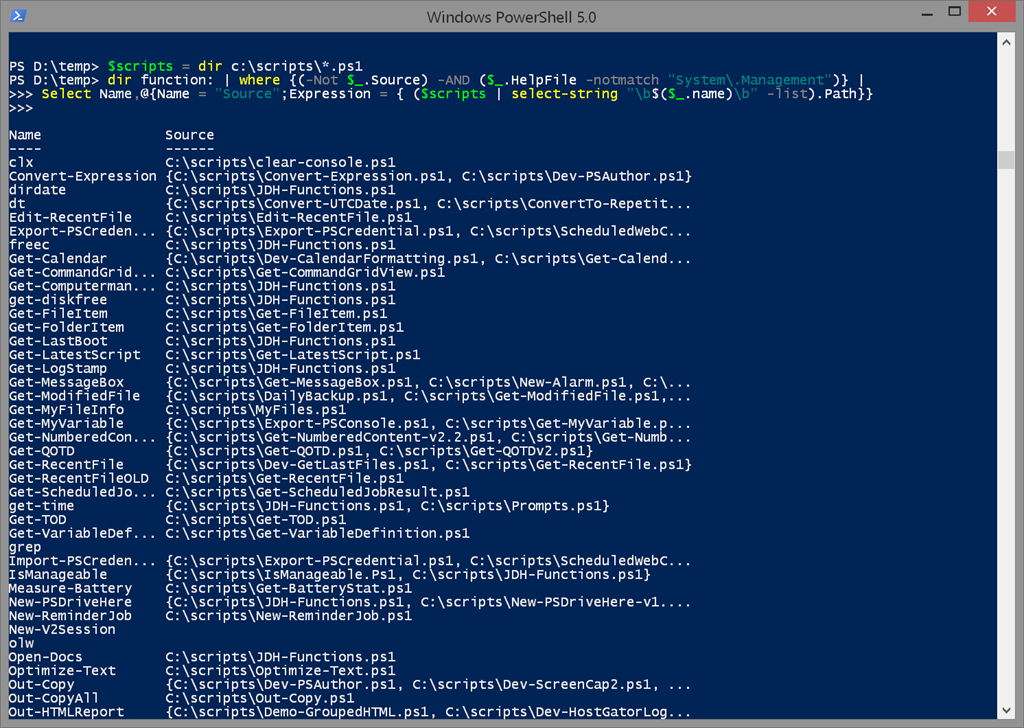Click the scrollbar up arrow
Screen dimensions: 1024x728
(x=1006, y=42)
